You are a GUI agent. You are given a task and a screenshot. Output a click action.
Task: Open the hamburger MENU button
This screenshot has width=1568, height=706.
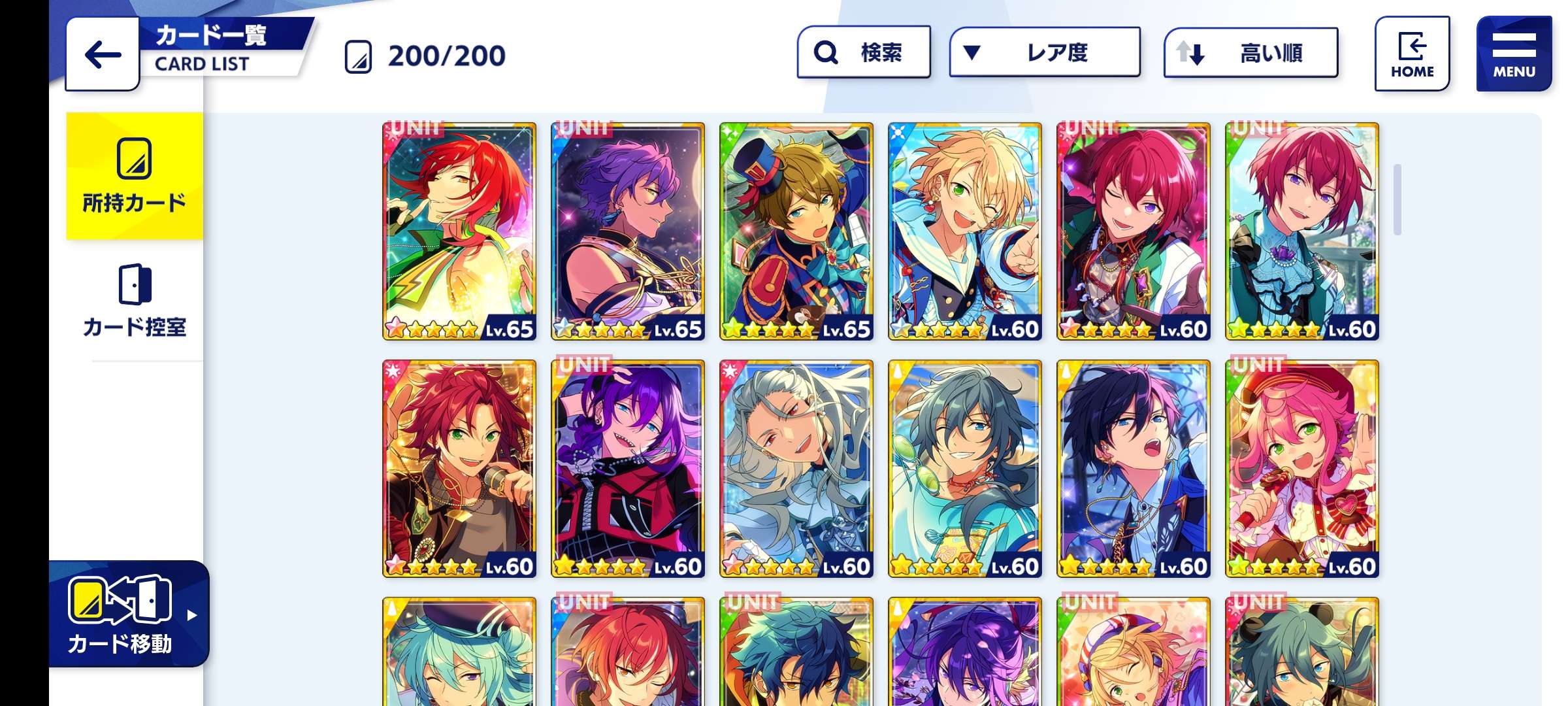(1514, 54)
